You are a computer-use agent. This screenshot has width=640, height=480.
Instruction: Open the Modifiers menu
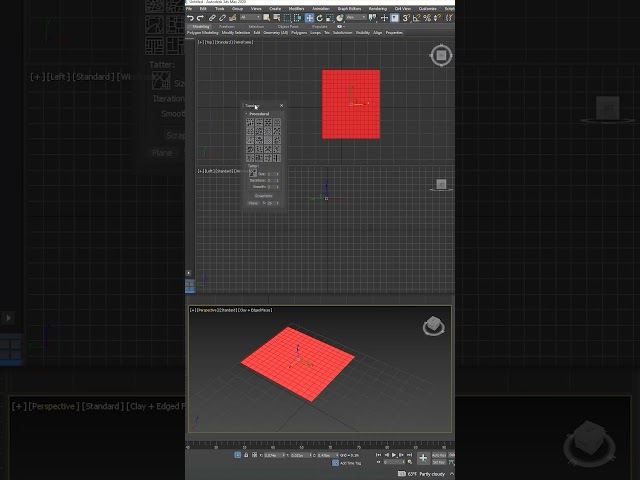point(296,9)
